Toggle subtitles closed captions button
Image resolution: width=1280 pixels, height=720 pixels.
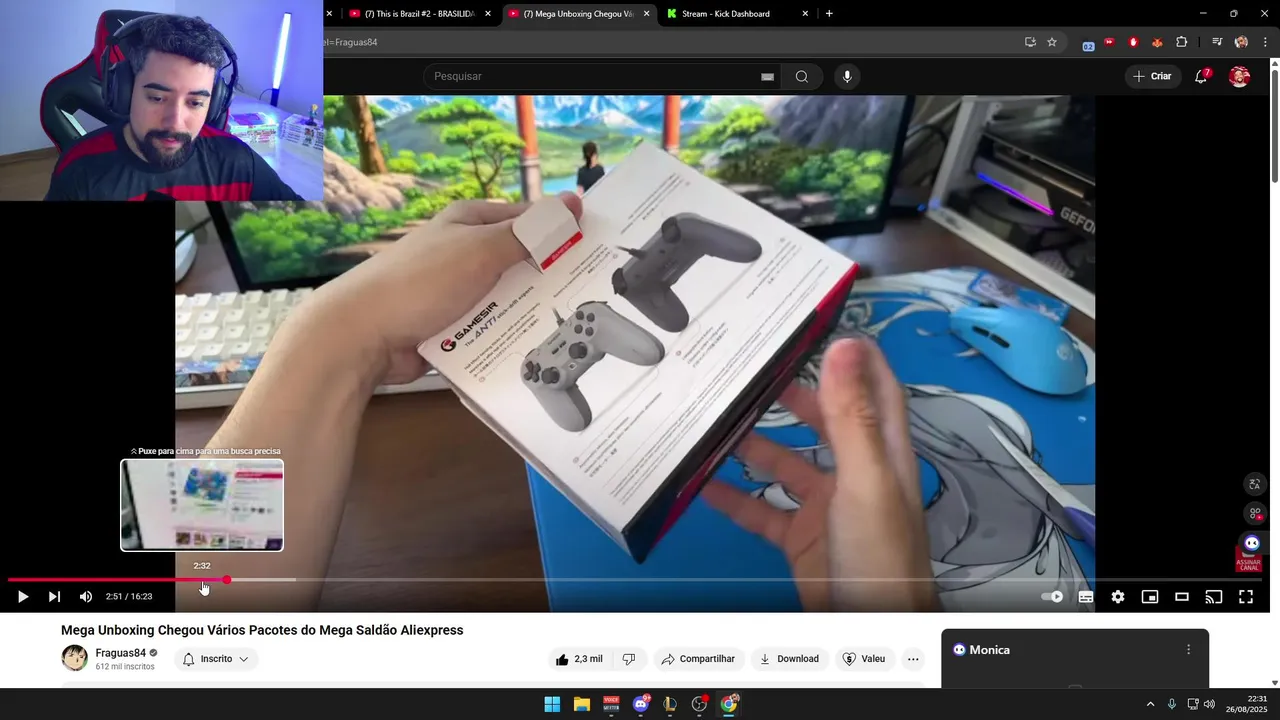(1086, 597)
